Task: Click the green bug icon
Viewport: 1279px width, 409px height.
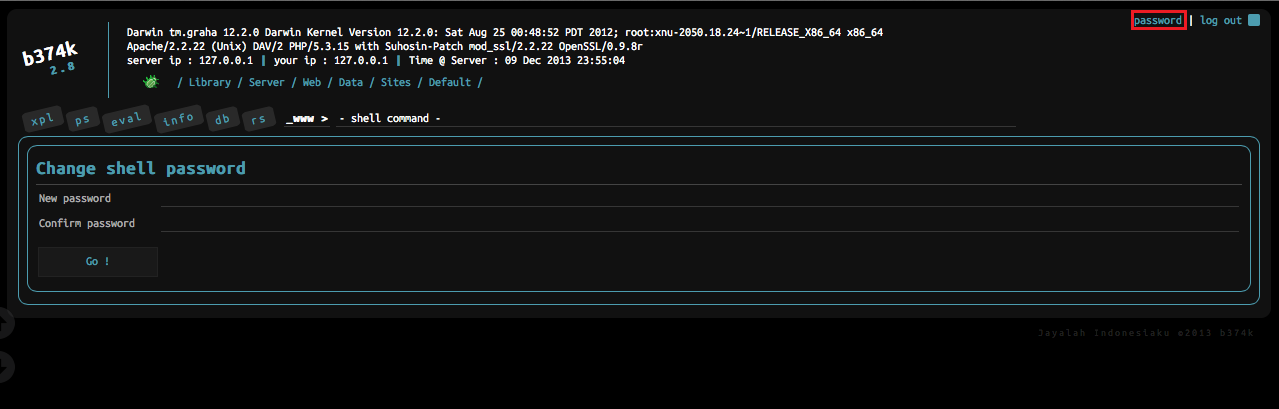Action: click(150, 82)
